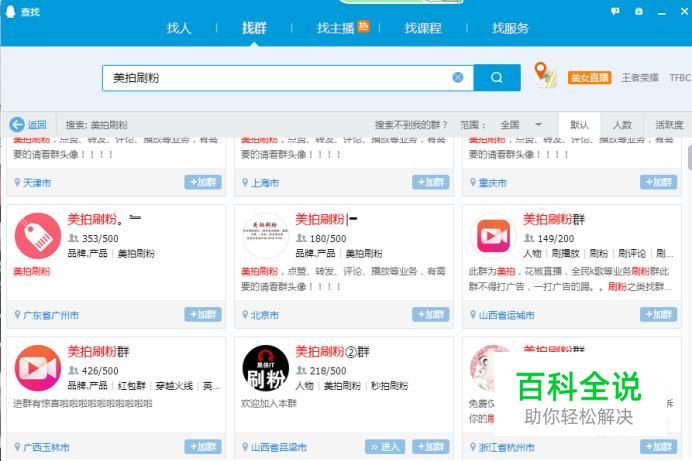This screenshot has width=692, height=461.
Task: Join the 上海市 group with +加群
Action: pos(431,182)
